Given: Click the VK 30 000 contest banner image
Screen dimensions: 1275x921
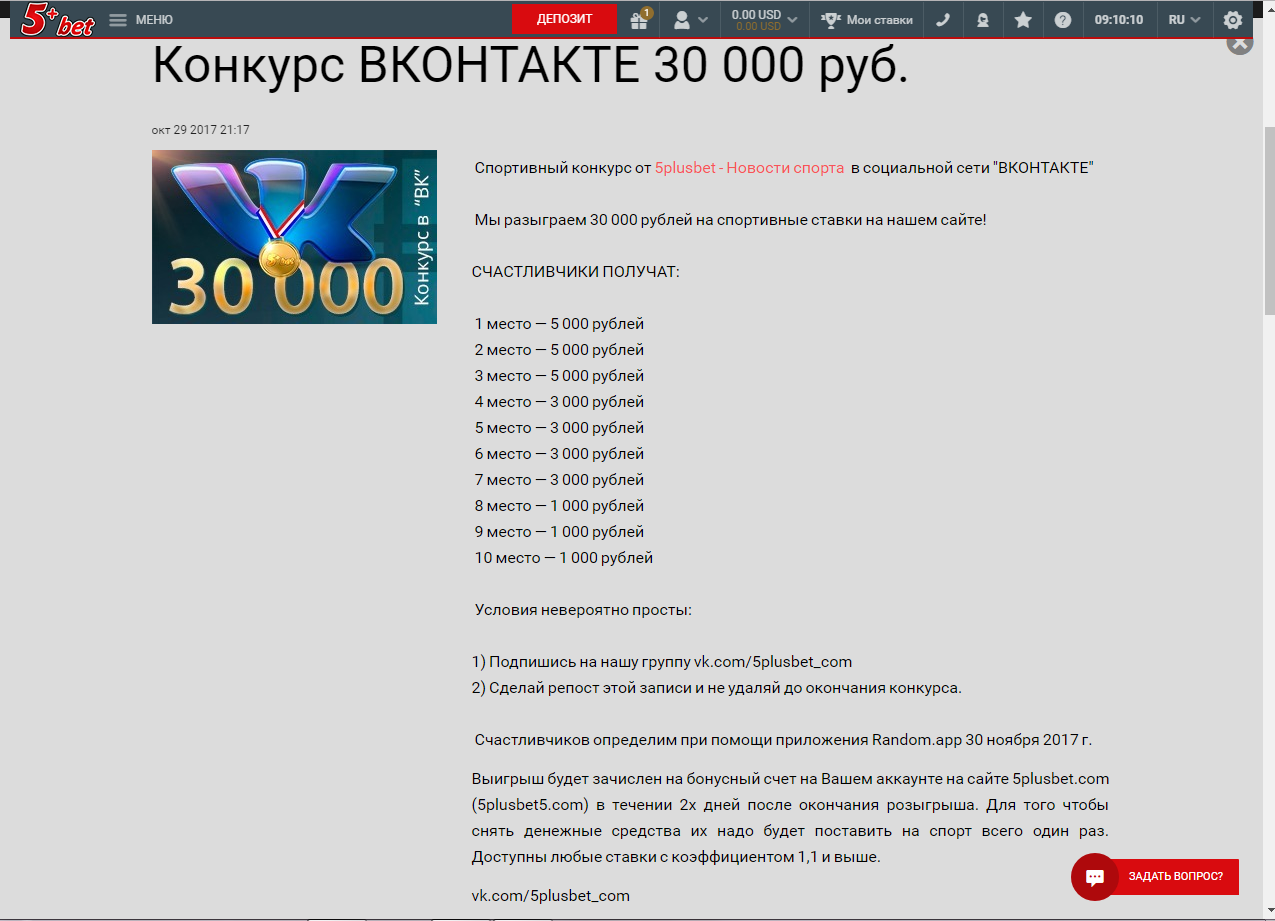Looking at the screenshot, I should point(294,237).
